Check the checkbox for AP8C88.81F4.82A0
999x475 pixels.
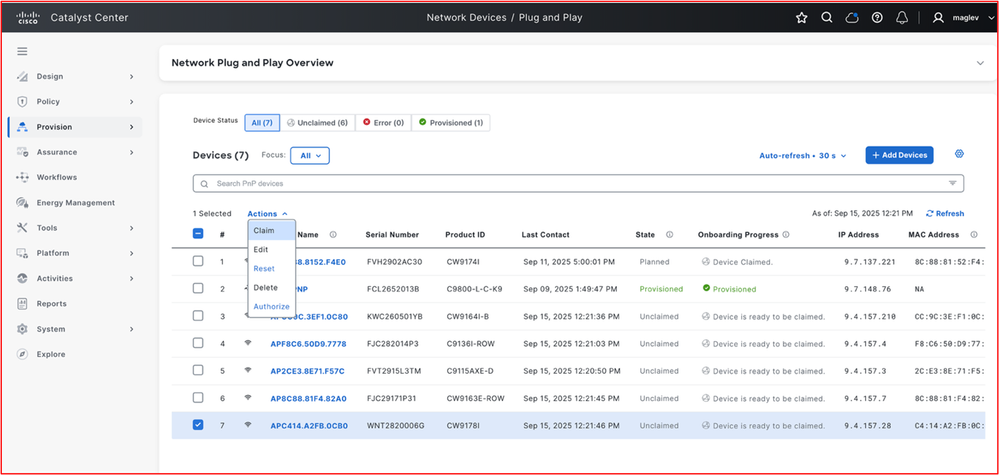198,398
